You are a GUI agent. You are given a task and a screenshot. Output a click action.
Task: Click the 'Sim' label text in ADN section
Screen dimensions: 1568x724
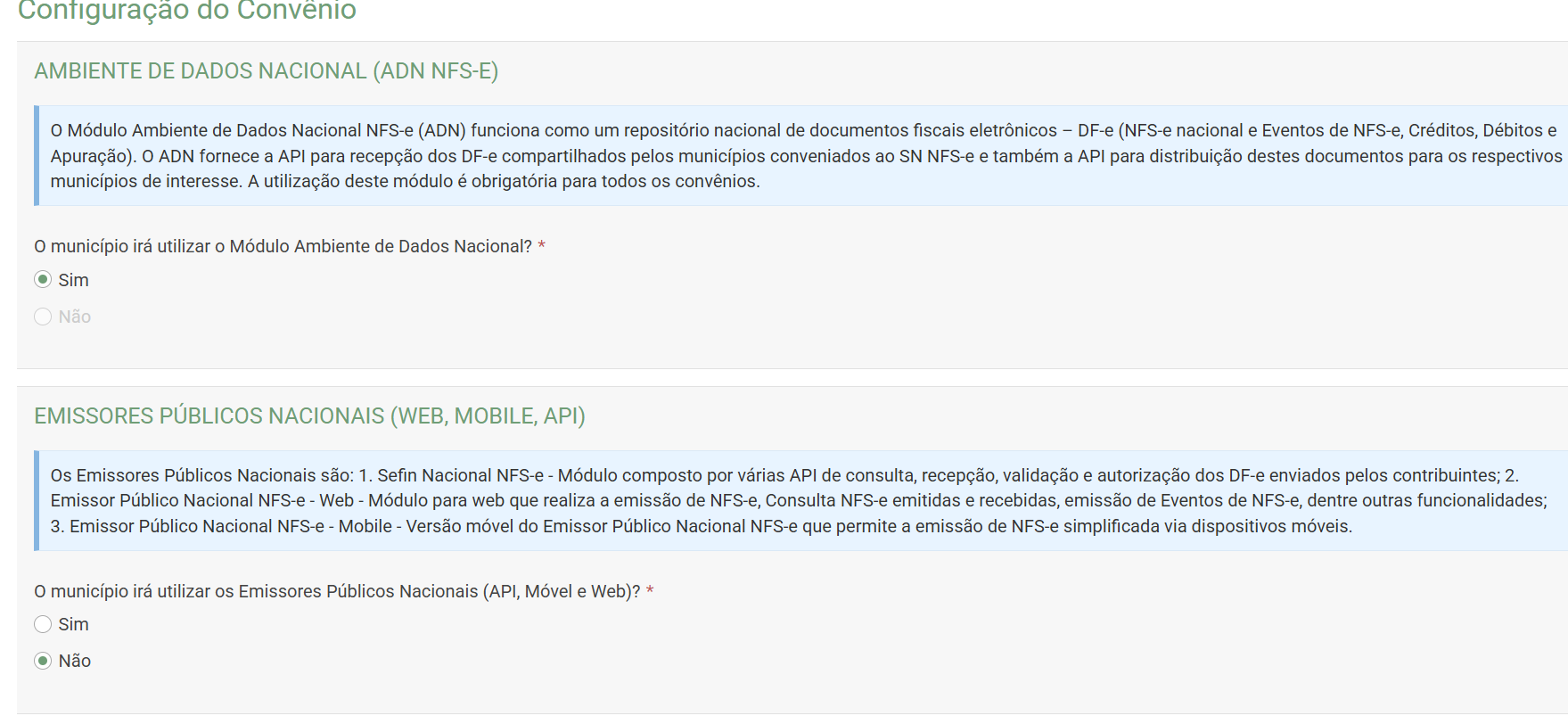point(73,280)
